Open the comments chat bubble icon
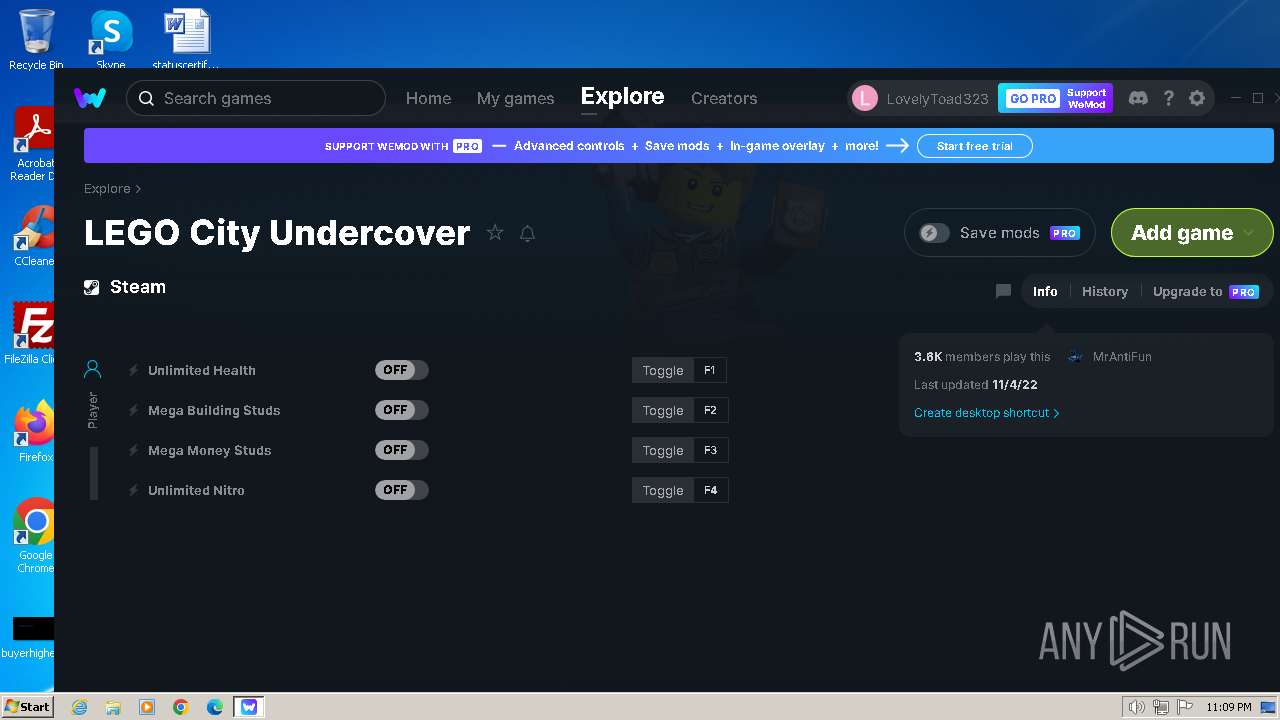The height and width of the screenshot is (720, 1280). (x=1003, y=291)
